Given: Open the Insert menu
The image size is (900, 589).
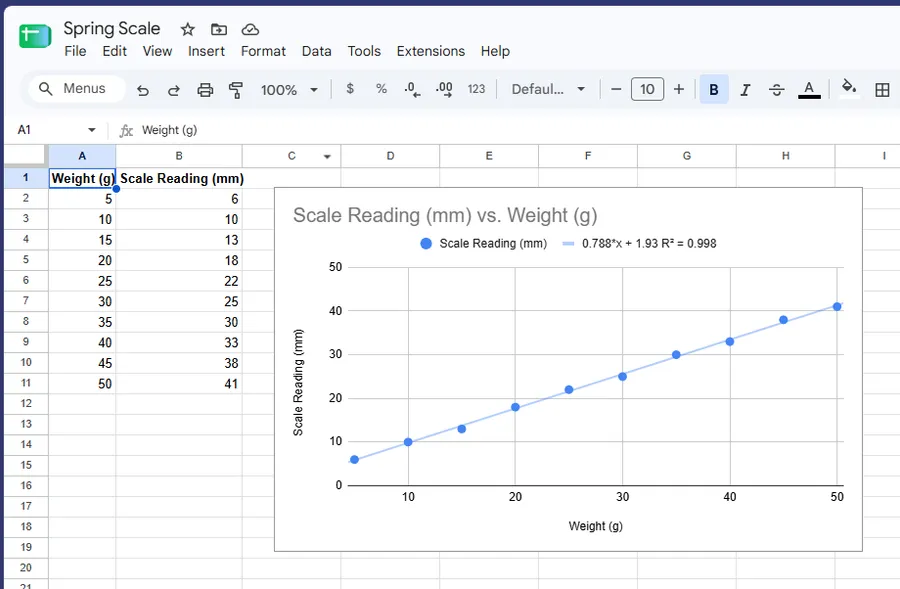Looking at the screenshot, I should pyautogui.click(x=206, y=51).
